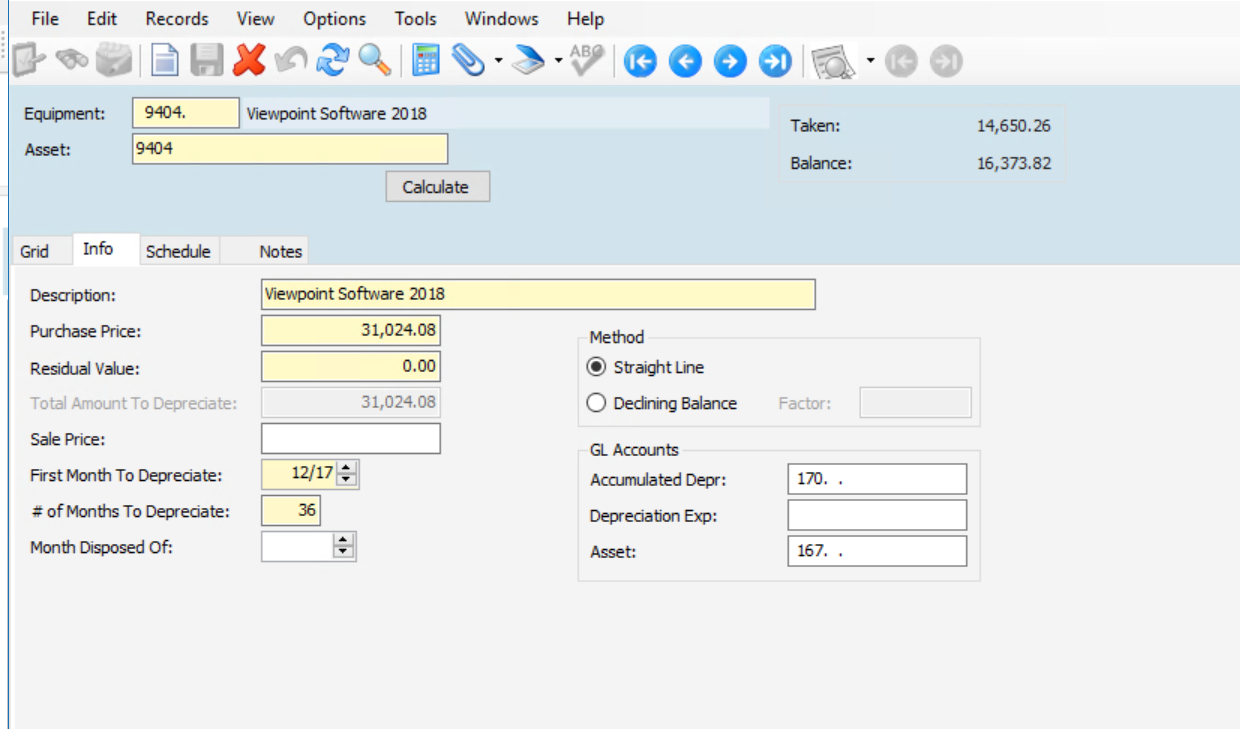Screen dimensions: 1240x729
Task: Increase First Month To Depreciate spinner
Action: click(347, 469)
